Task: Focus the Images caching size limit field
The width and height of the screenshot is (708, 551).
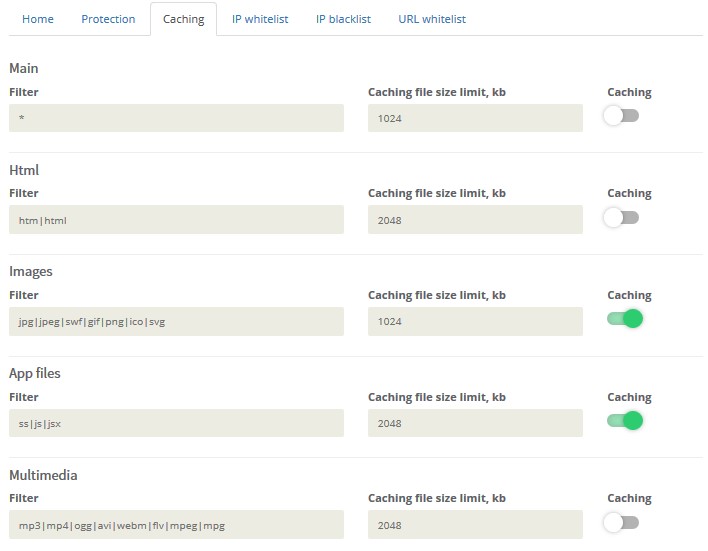Action: pyautogui.click(x=475, y=321)
